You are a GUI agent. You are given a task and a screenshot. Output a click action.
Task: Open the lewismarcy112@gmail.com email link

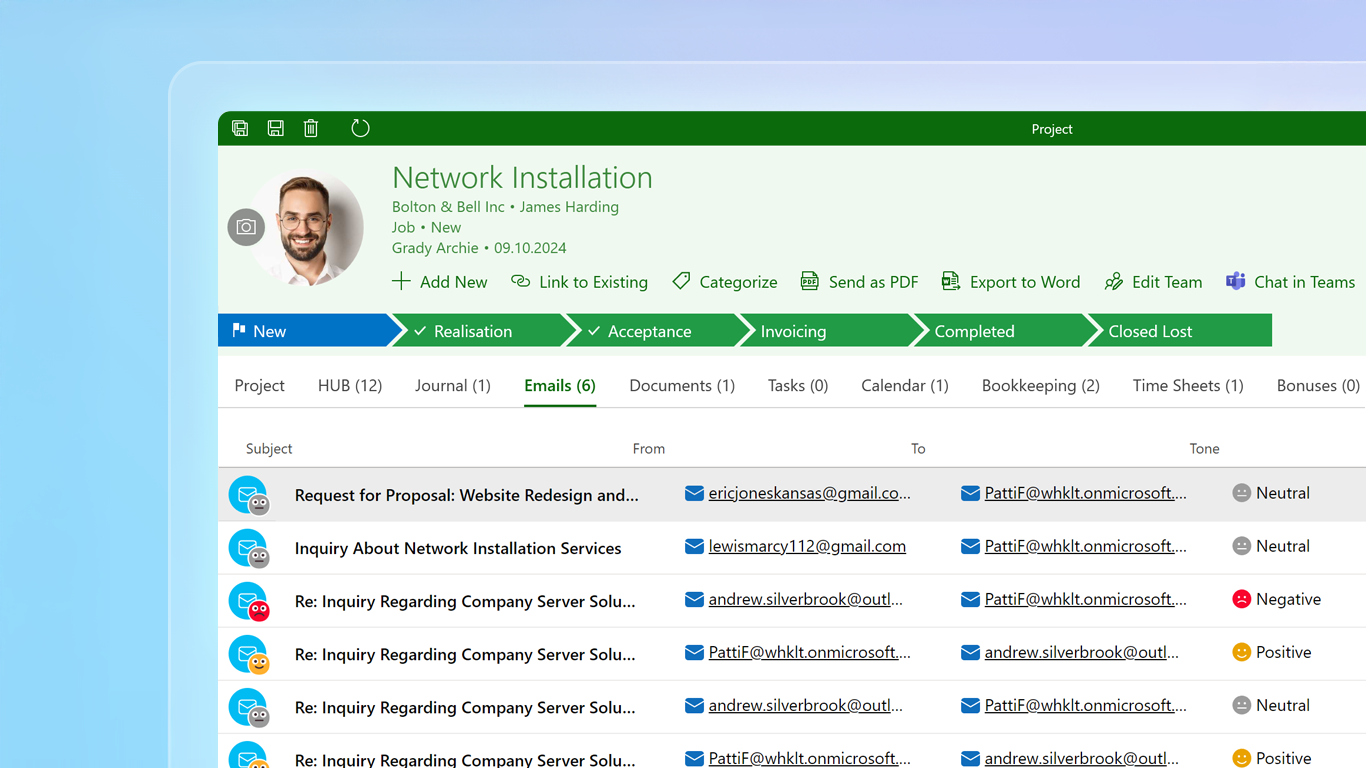coord(808,546)
